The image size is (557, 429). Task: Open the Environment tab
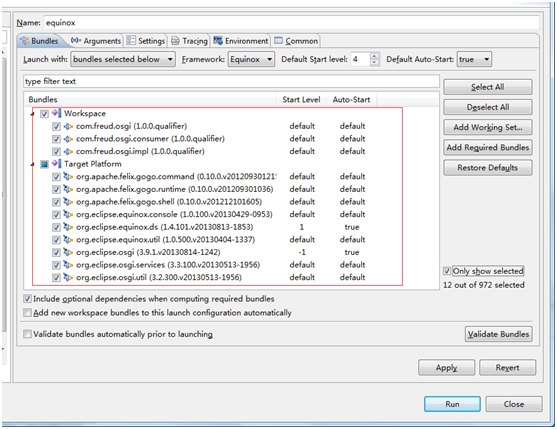pyautogui.click(x=240, y=41)
